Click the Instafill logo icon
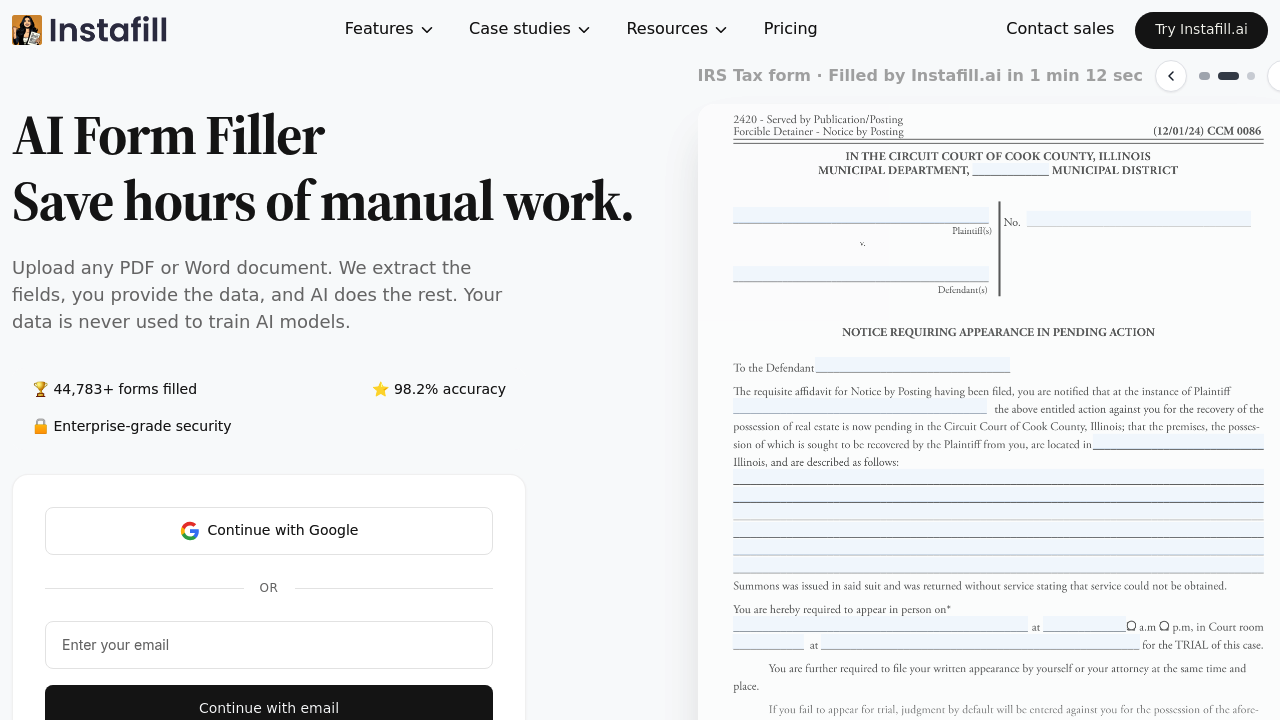Image resolution: width=1280 pixels, height=720 pixels. tap(27, 30)
